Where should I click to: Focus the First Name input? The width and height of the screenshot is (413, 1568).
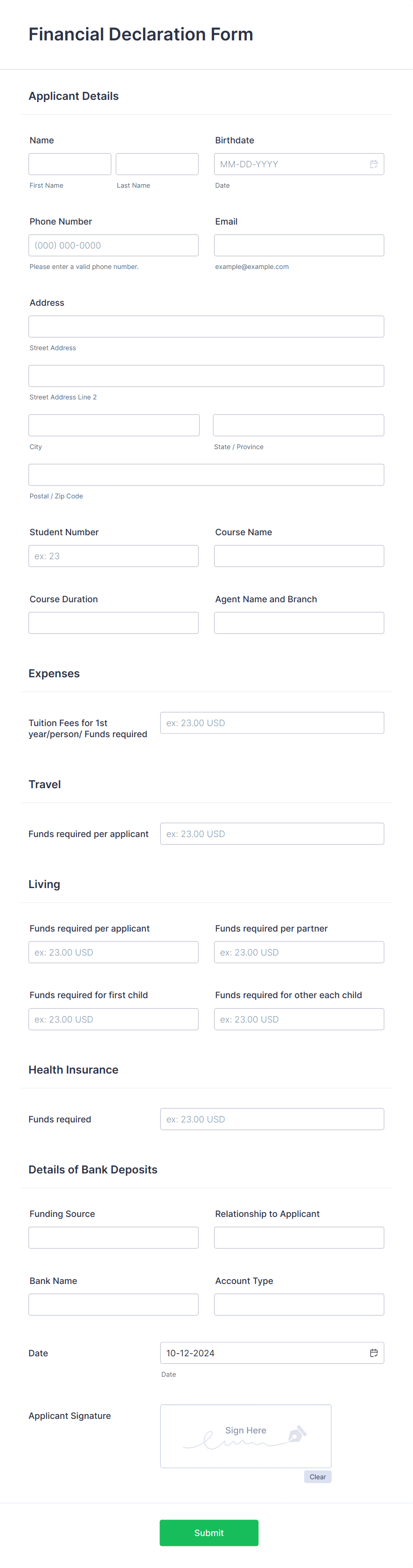[x=70, y=164]
